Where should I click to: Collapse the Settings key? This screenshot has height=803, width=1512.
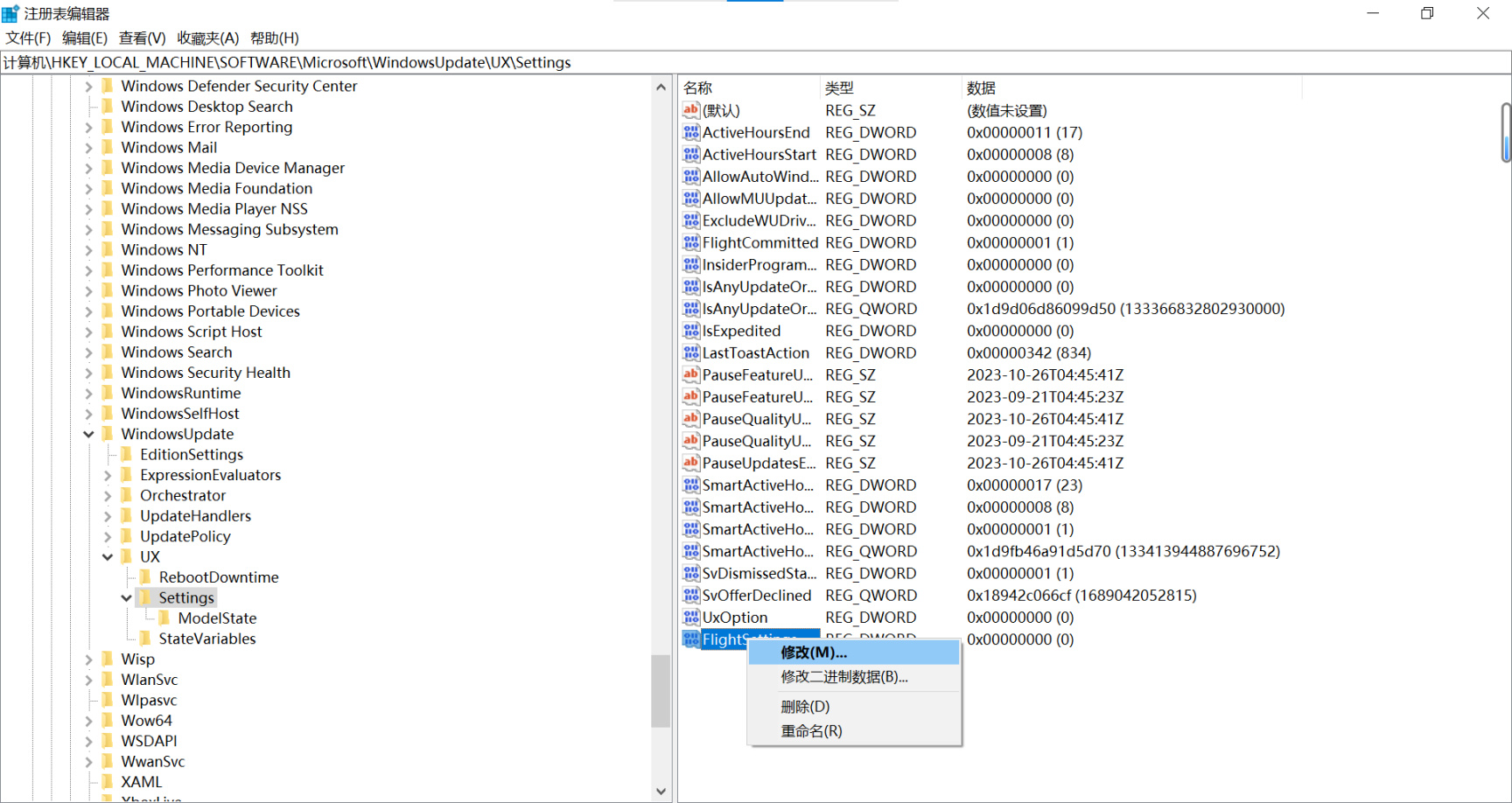[127, 597]
